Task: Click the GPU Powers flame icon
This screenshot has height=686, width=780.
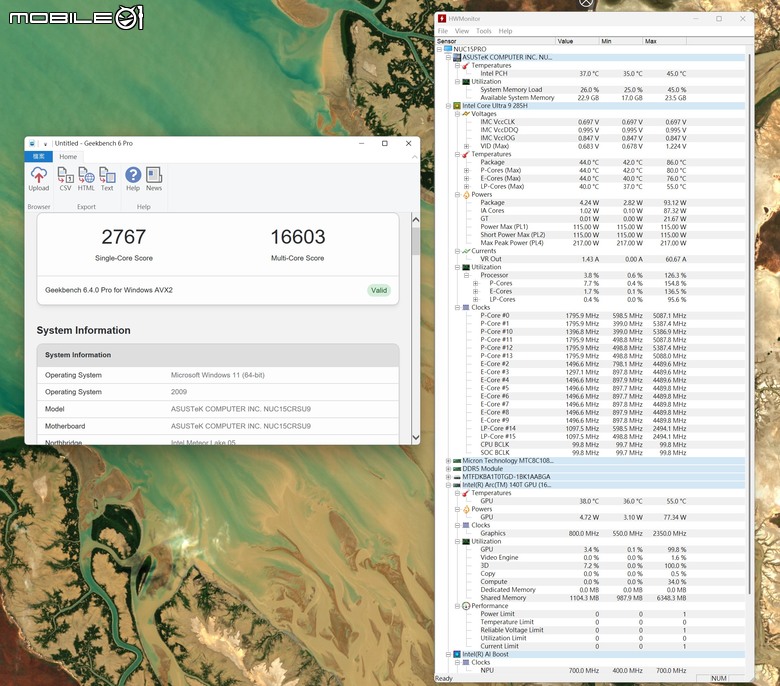Action: [x=466, y=509]
